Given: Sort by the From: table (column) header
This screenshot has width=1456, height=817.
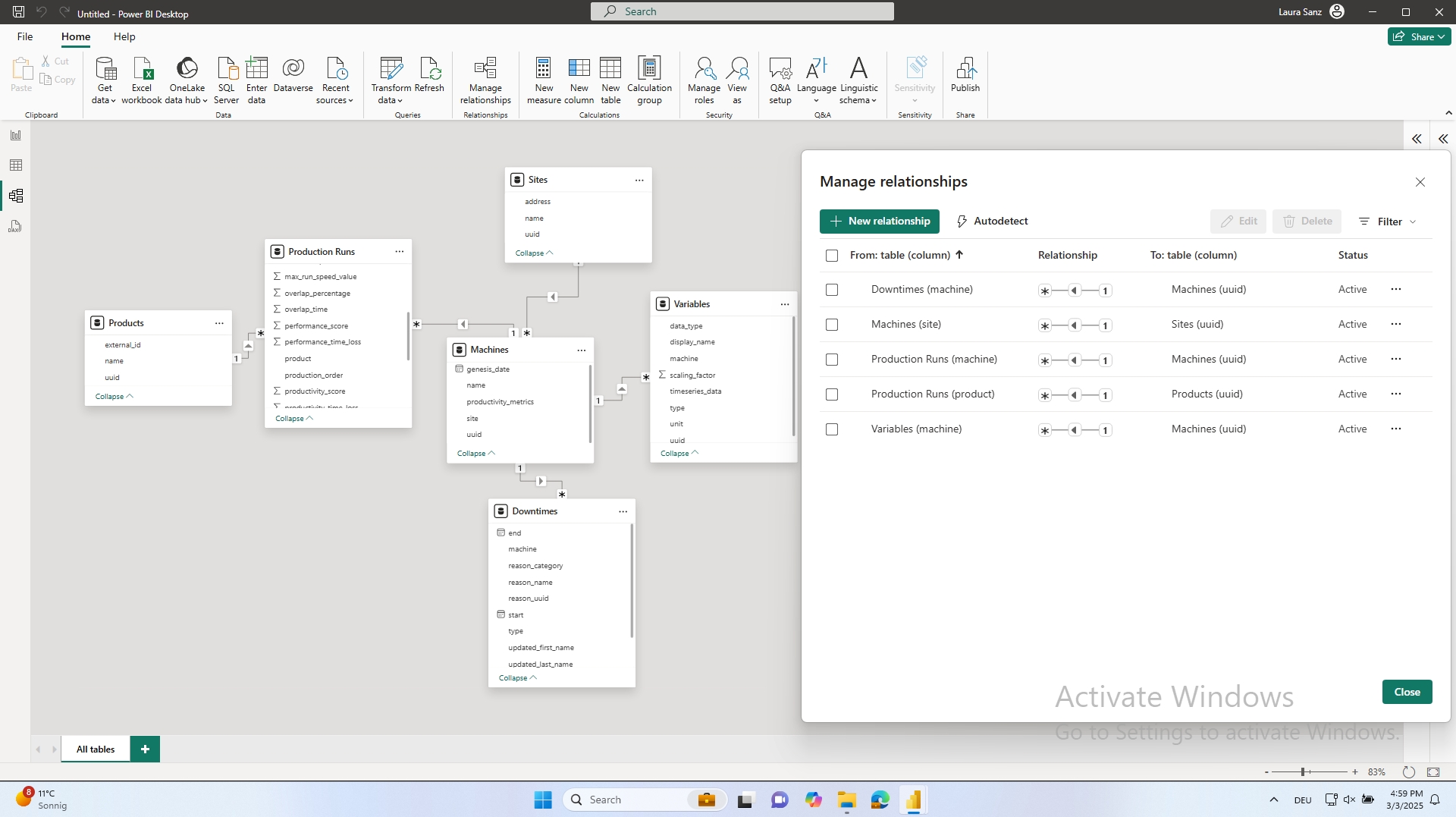Looking at the screenshot, I should [x=906, y=255].
